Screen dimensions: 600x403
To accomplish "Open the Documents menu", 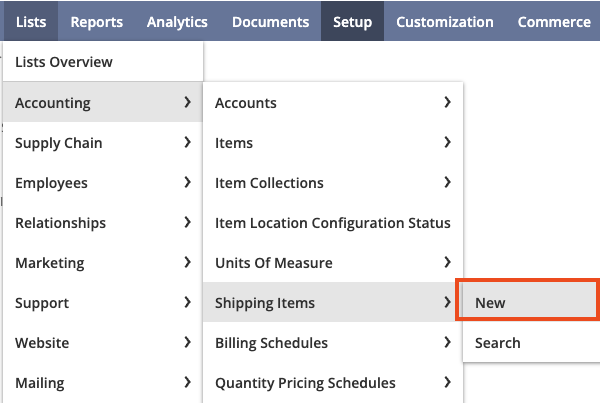I will tap(270, 21).
